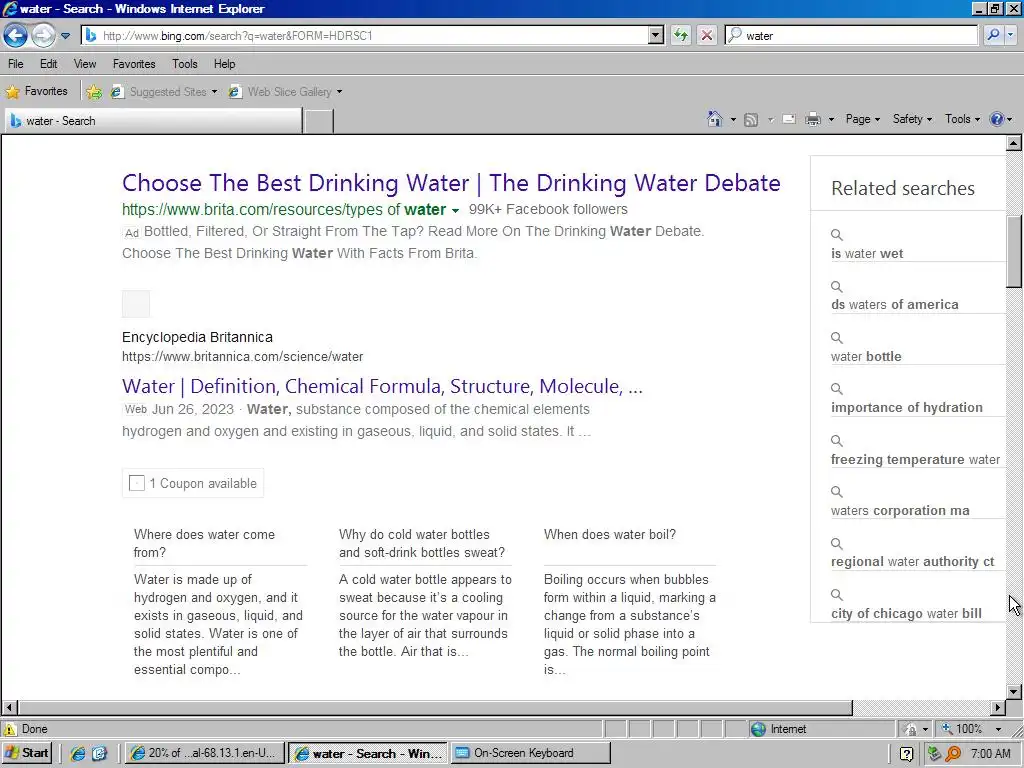Open related search 'is water wet'
Viewport: 1024px width, 768px height.
pyautogui.click(x=867, y=253)
